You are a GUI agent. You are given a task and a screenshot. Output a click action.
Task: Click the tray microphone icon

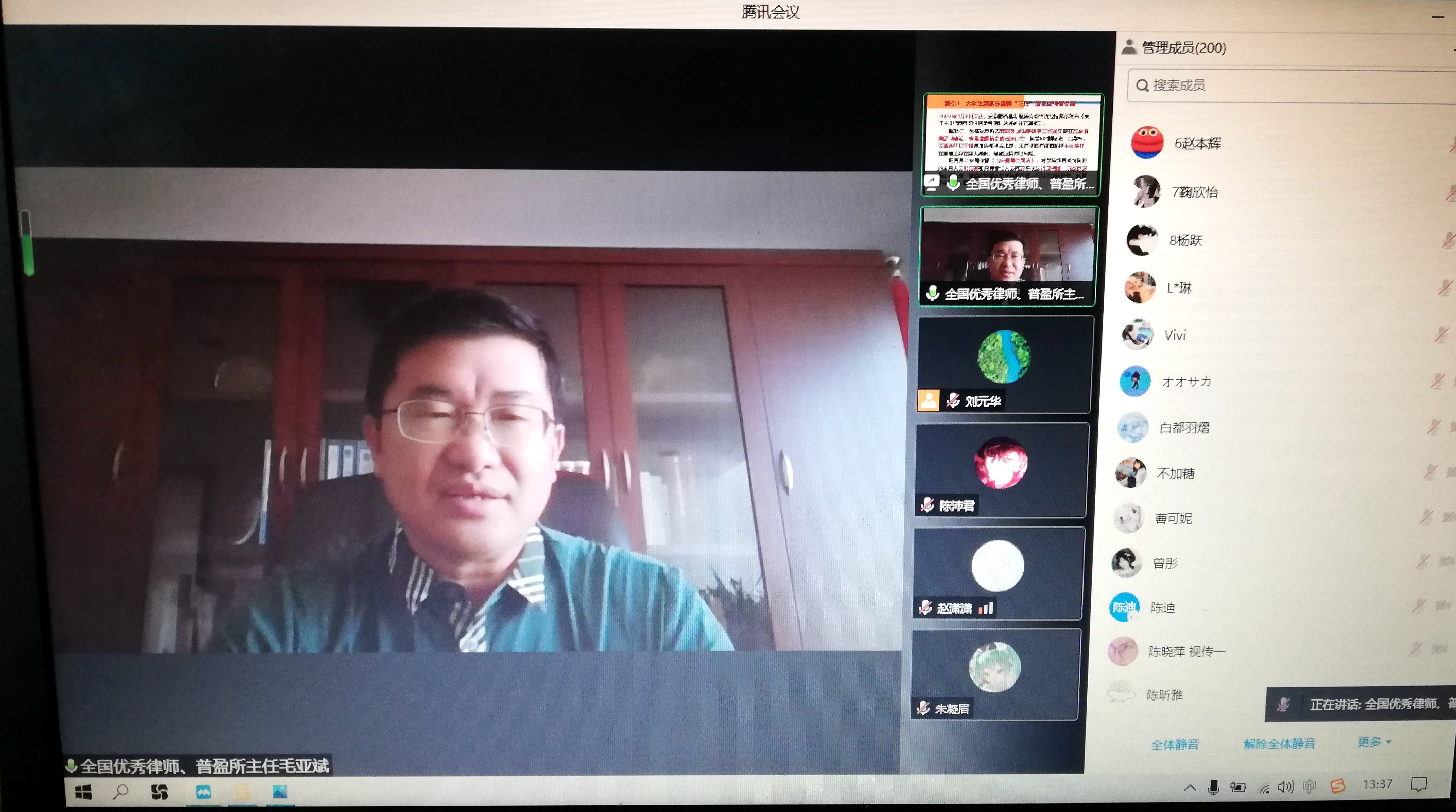pyautogui.click(x=1213, y=787)
